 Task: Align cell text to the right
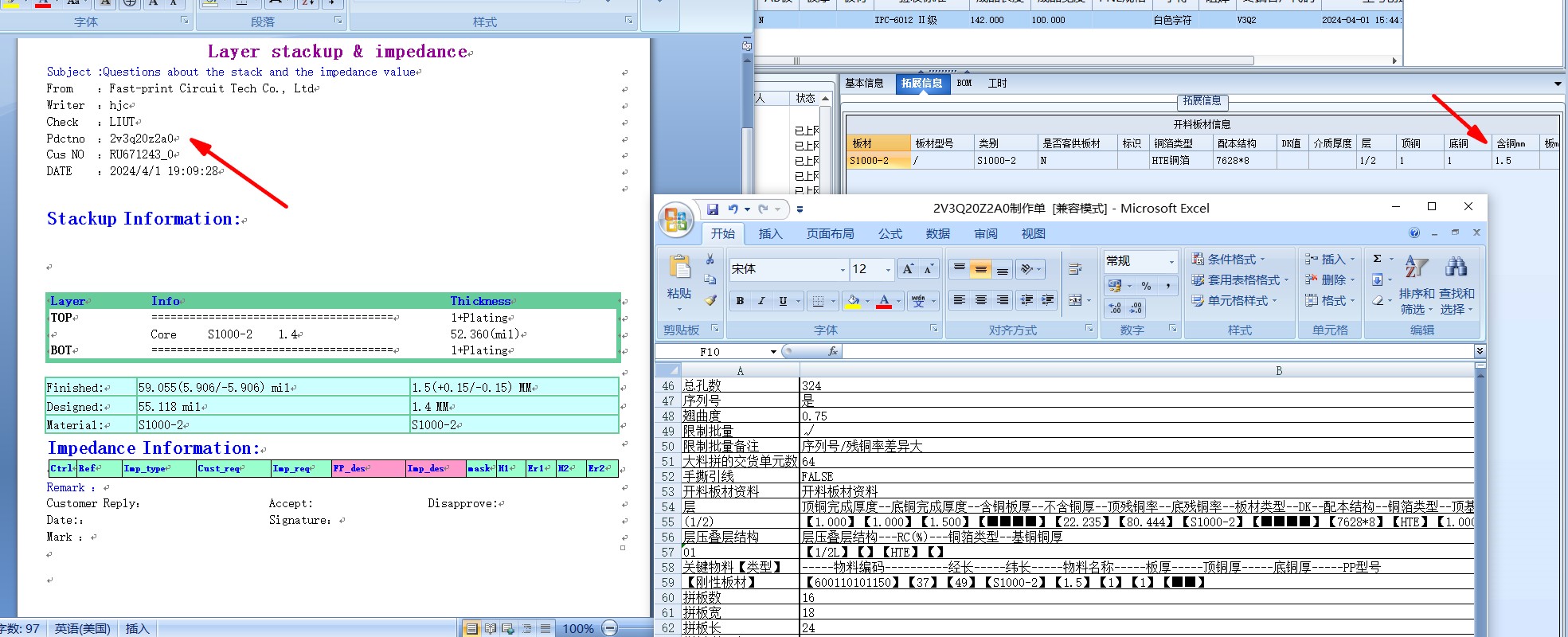coord(1003,300)
